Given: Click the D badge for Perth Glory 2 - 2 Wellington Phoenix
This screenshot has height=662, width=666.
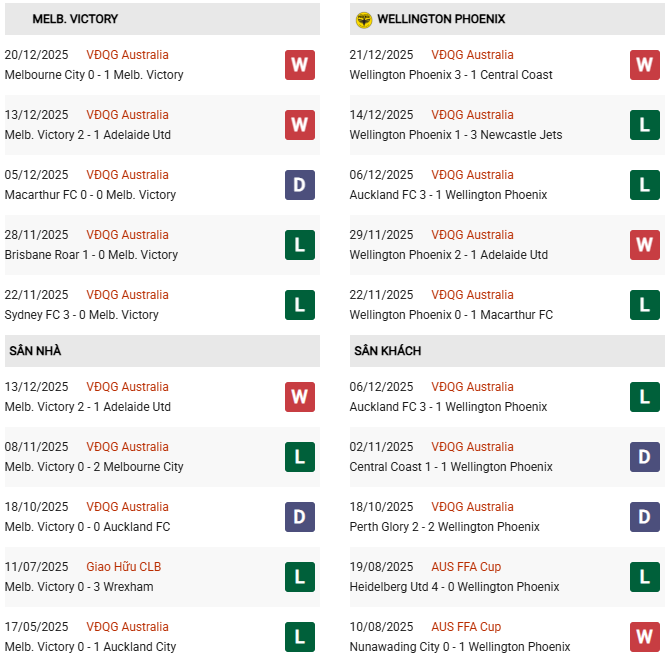Looking at the screenshot, I should [644, 517].
